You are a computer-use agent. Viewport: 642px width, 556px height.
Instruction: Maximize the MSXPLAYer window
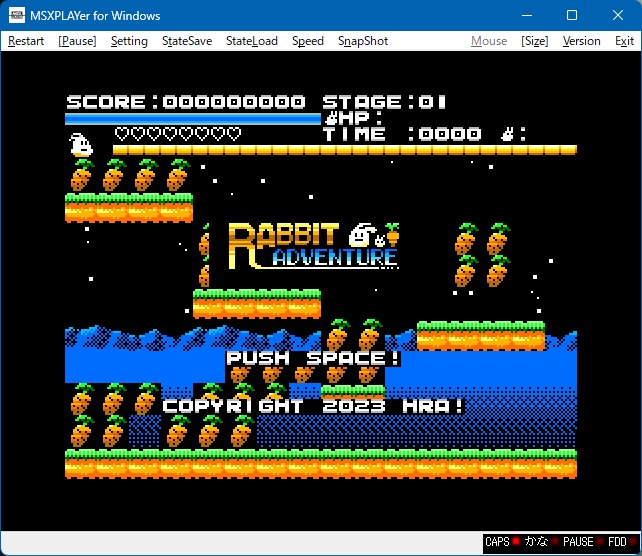[x=572, y=16]
